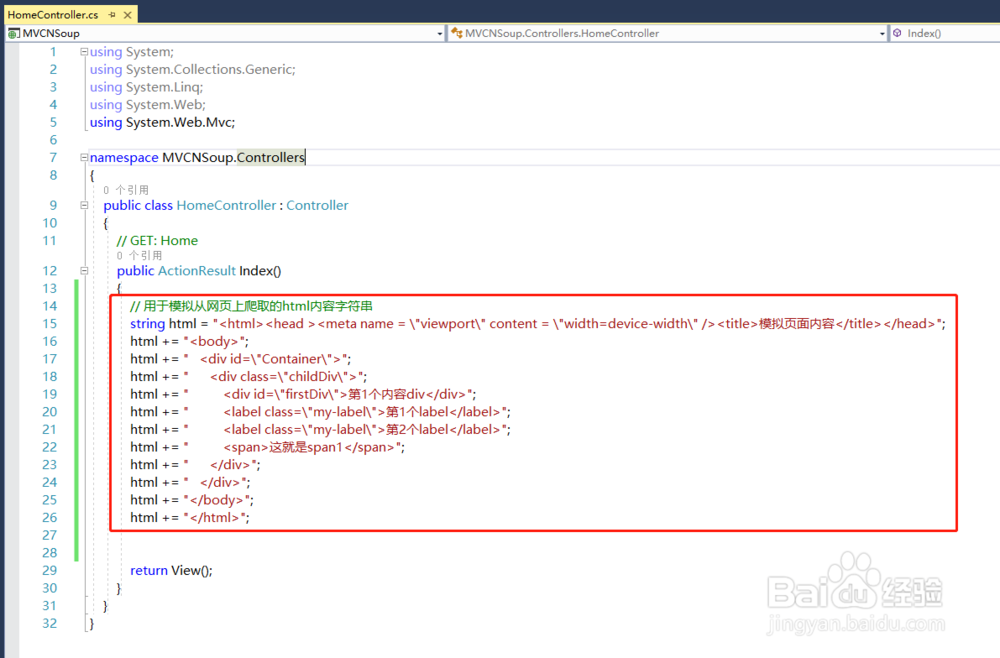Place cursor on the return View() statement
Viewport: 1000px width, 658px height.
tap(170, 570)
